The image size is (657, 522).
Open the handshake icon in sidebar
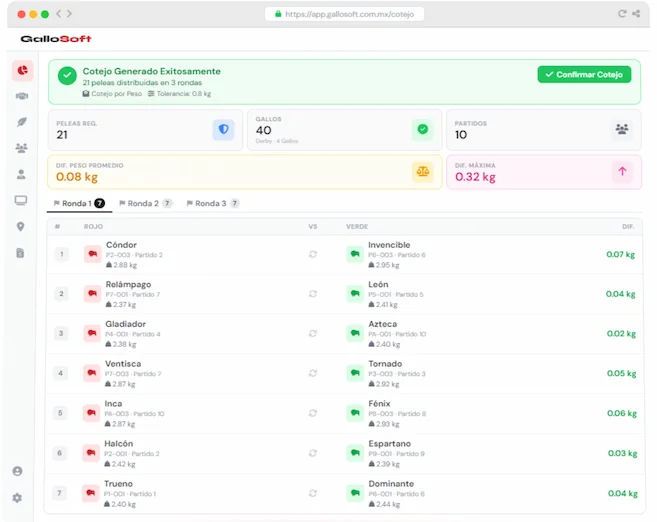(x=22, y=96)
